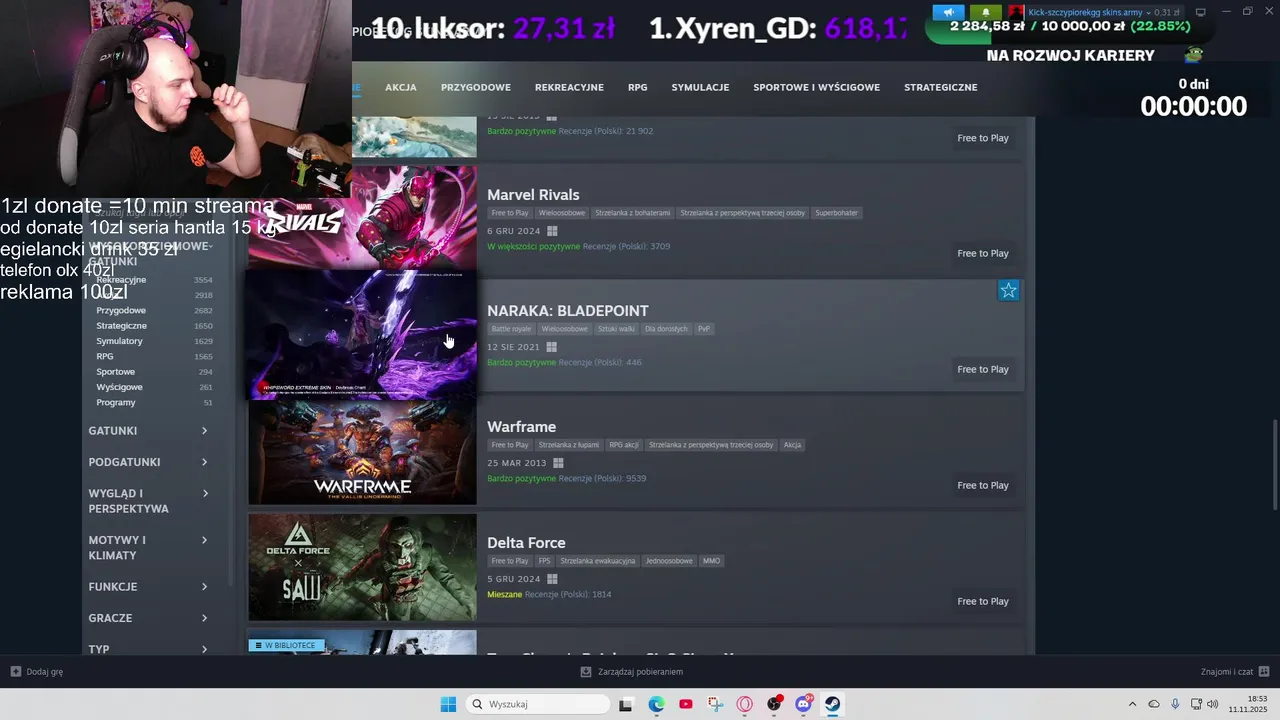Viewport: 1280px width, 720px height.
Task: Select 'PvP' tag on NARAKA
Action: (x=704, y=329)
